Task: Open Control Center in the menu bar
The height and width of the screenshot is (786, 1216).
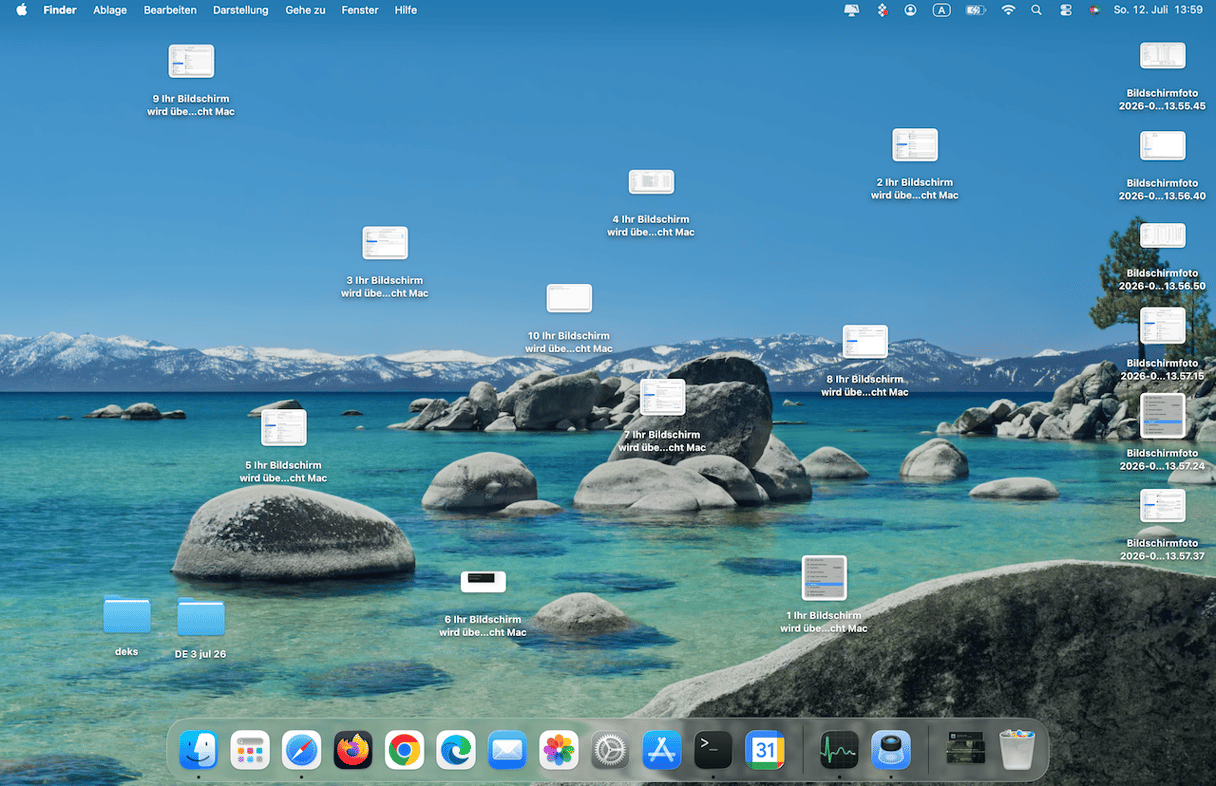Action: tap(1065, 10)
